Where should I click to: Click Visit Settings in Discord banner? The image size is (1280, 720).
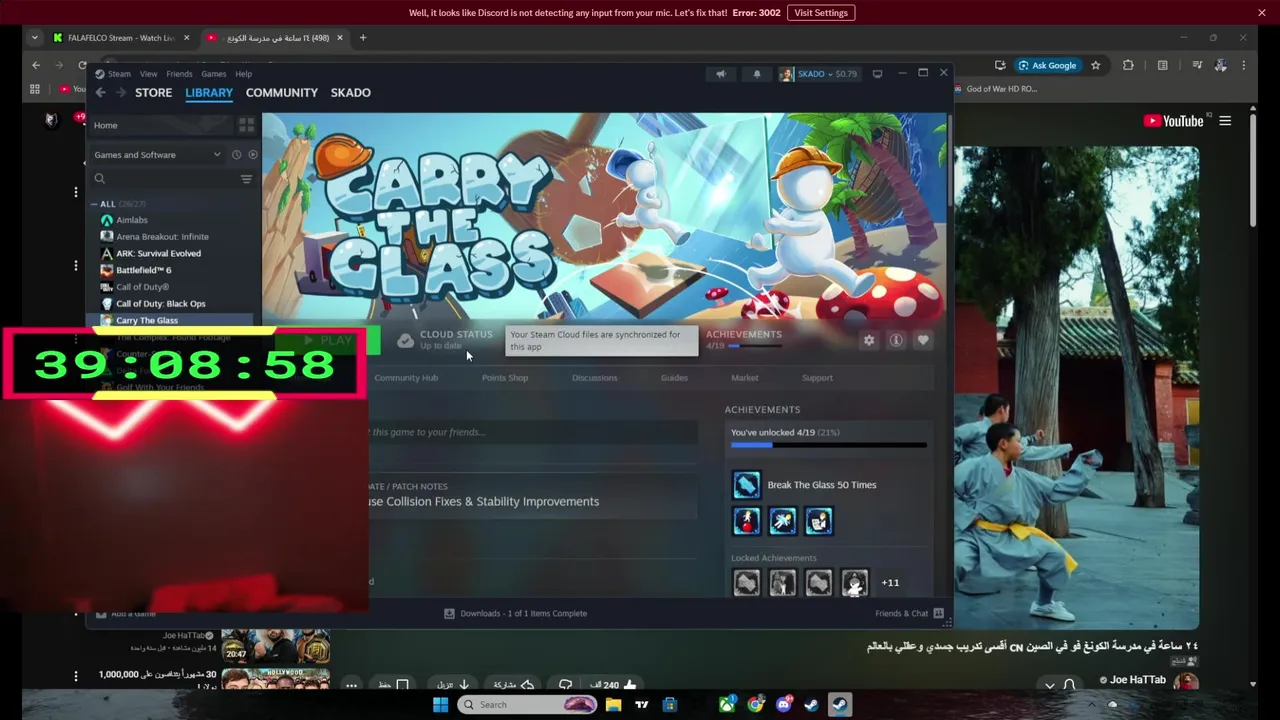pyautogui.click(x=821, y=13)
